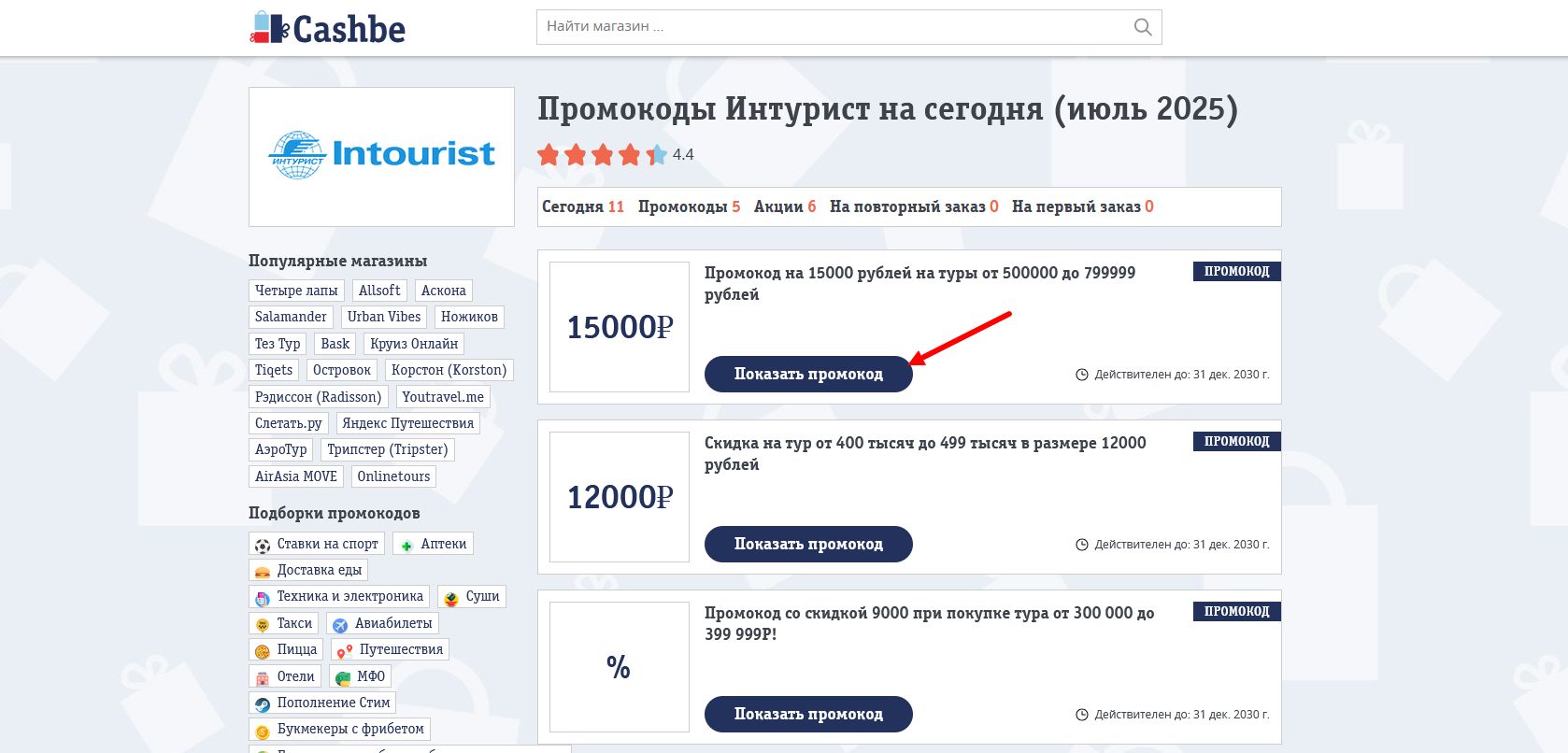Select the 'Акции 6' filter tab
The height and width of the screenshot is (753, 1568).
coord(785,206)
